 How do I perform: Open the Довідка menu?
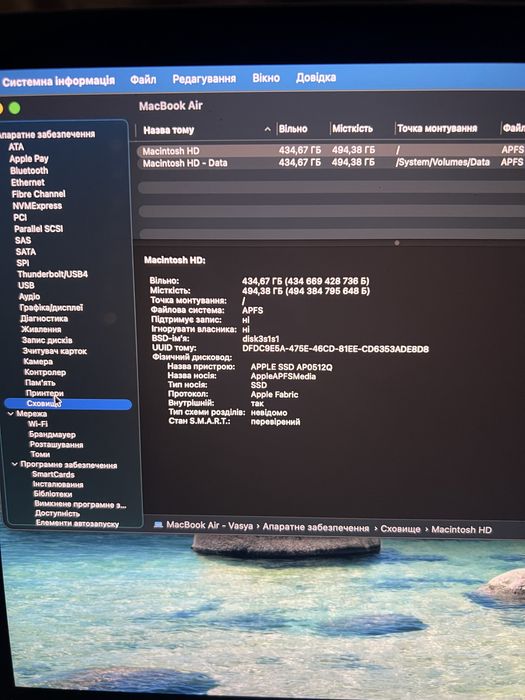point(316,77)
